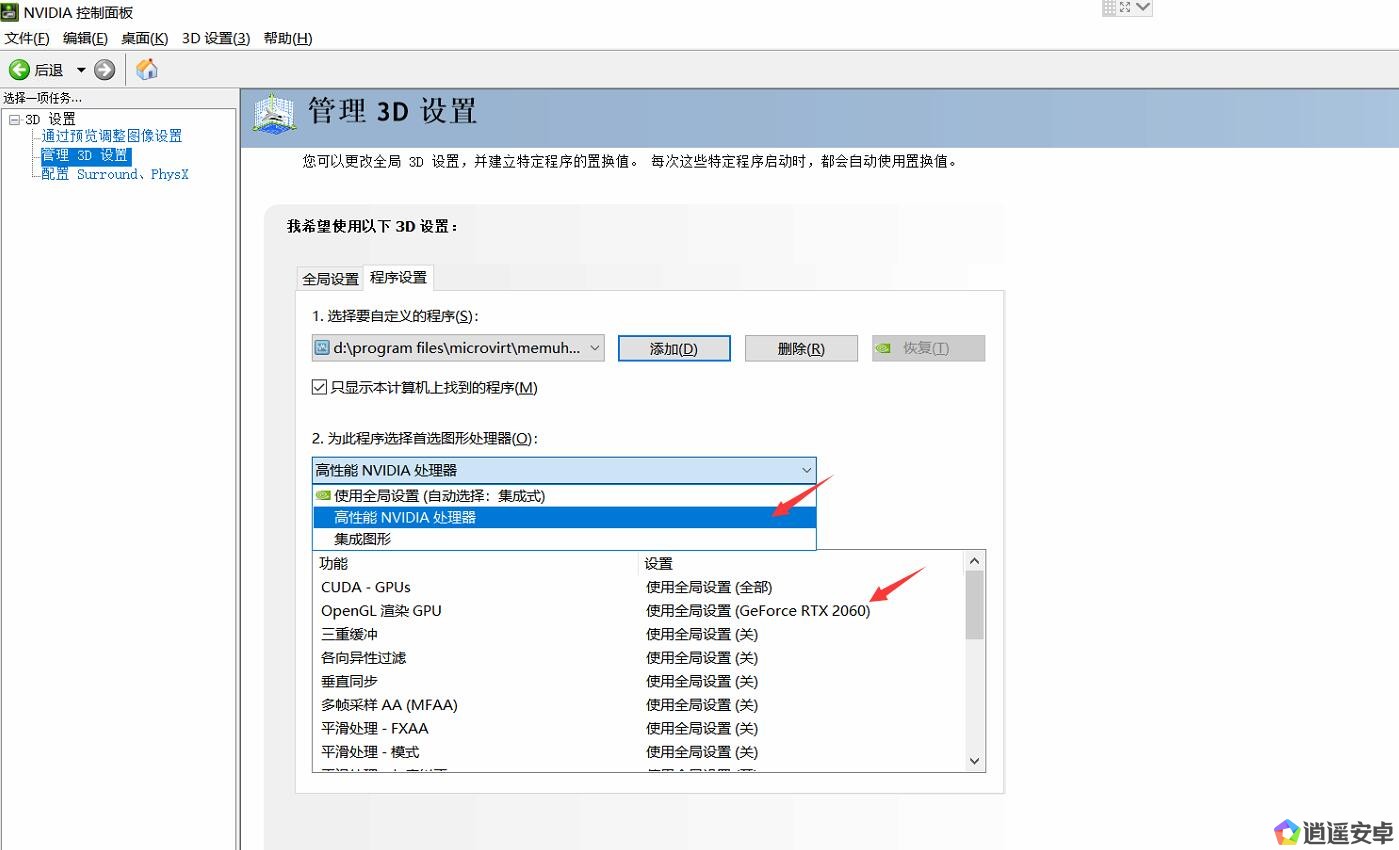Toggle 只显示本计算机上找到的程序 checkbox
This screenshot has height=850, width=1399.
pyautogui.click(x=320, y=388)
